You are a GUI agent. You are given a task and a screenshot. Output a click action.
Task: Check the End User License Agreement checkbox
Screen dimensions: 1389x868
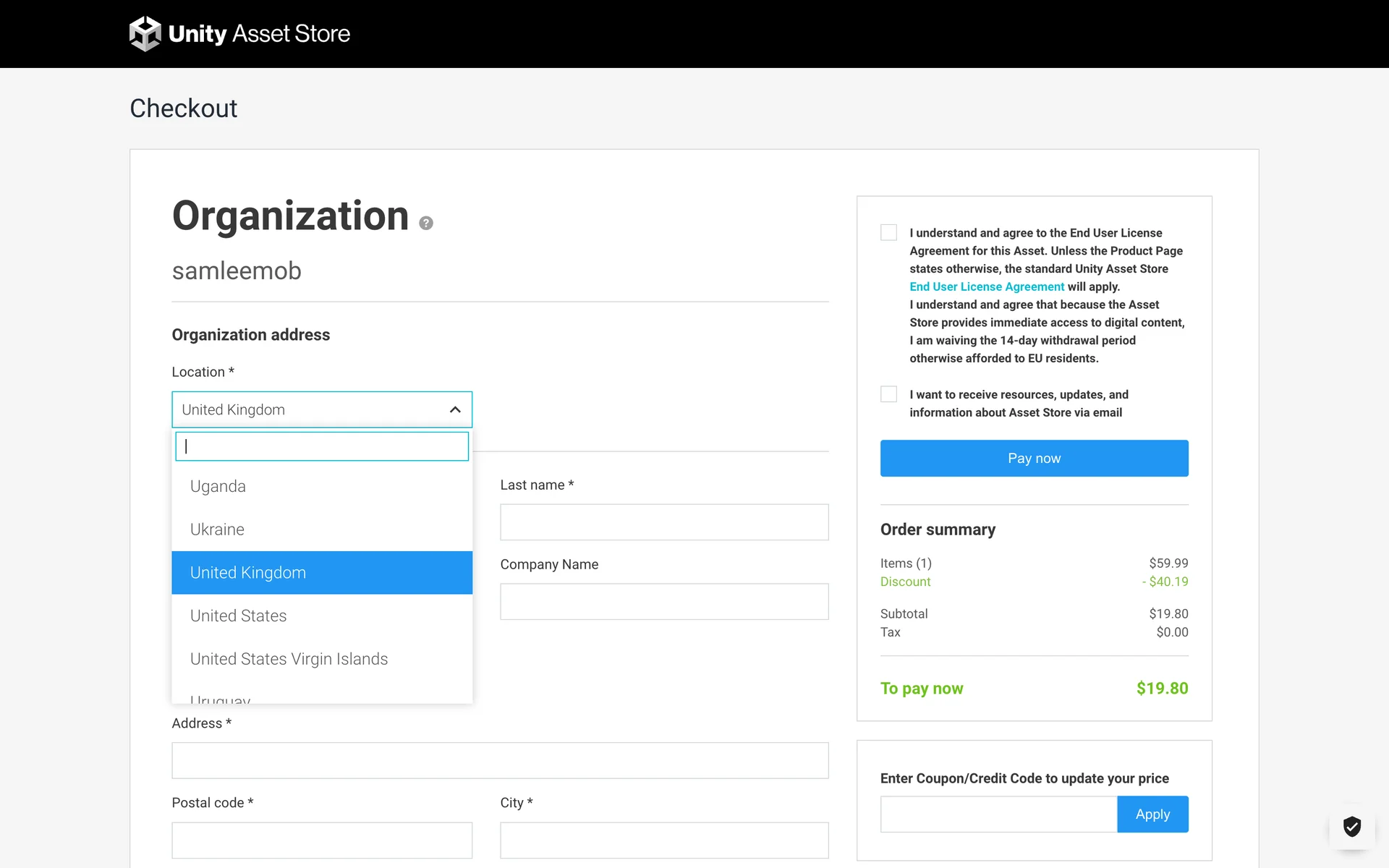(888, 232)
